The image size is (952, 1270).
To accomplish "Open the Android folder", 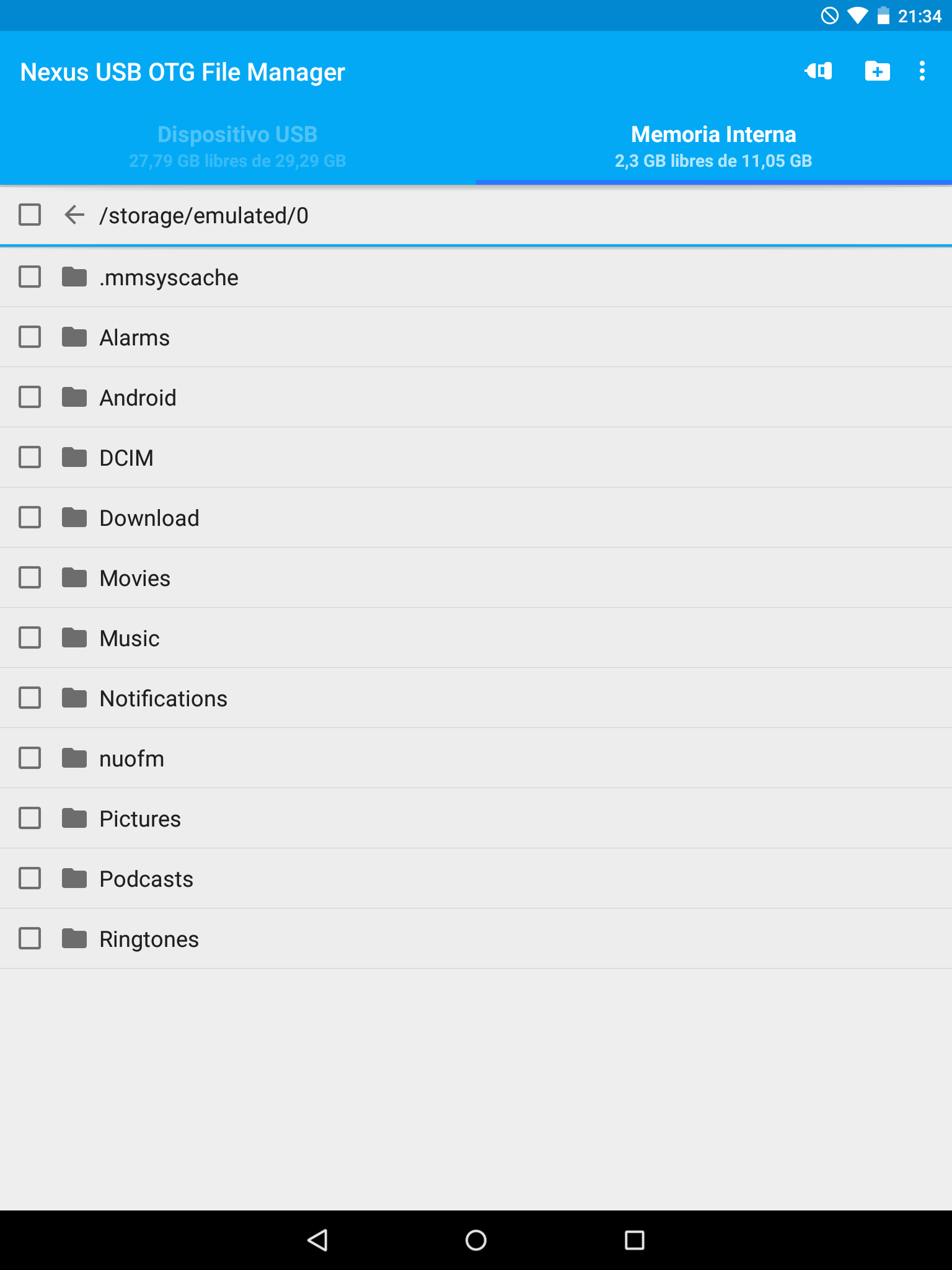I will (x=476, y=397).
